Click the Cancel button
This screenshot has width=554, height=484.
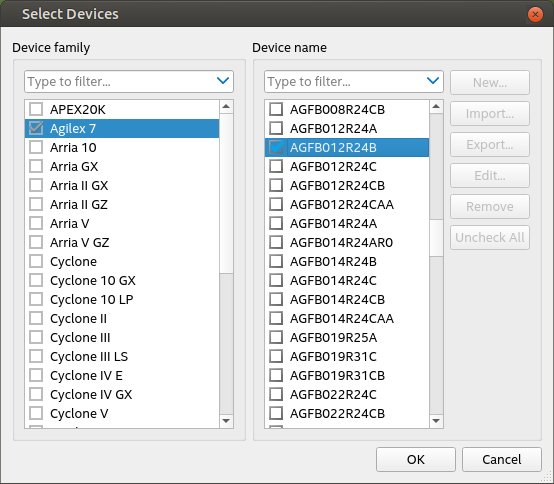pyautogui.click(x=502, y=460)
